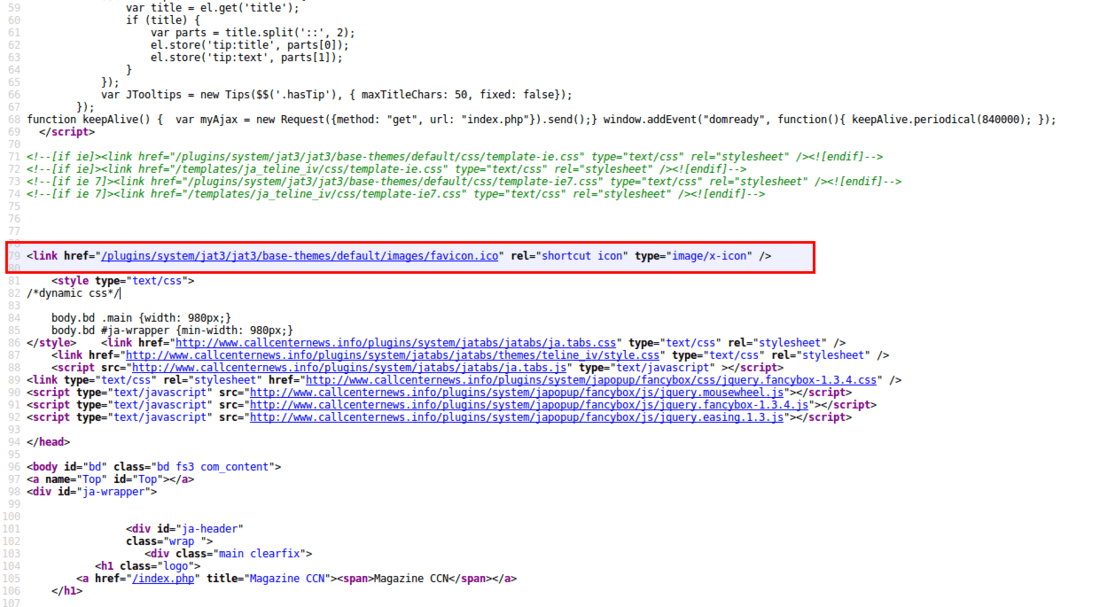
Task: Click the line "el.store('tip:title', parts[0]);"
Action: (x=250, y=46)
